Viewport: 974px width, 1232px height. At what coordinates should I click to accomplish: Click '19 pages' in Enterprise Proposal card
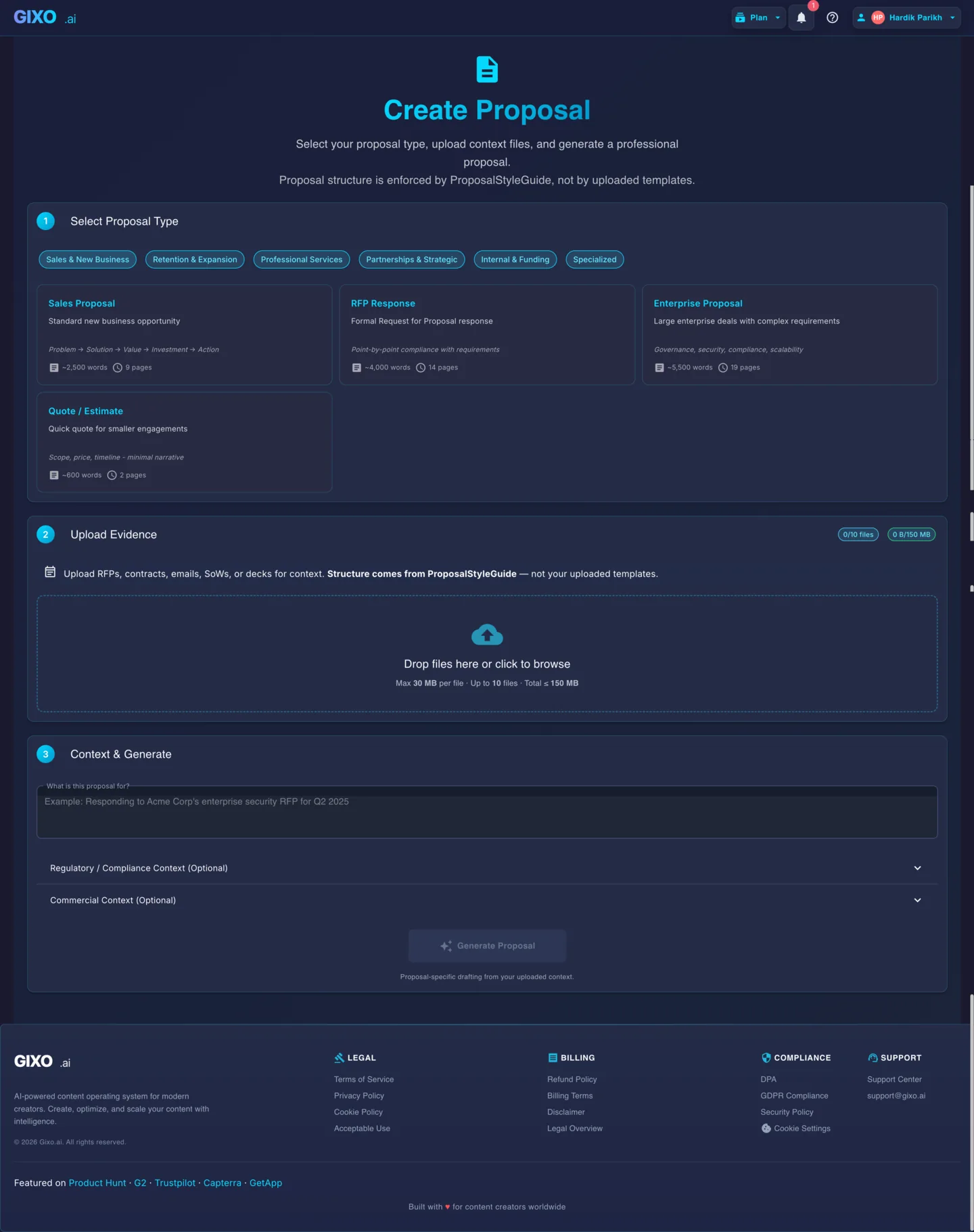745,367
